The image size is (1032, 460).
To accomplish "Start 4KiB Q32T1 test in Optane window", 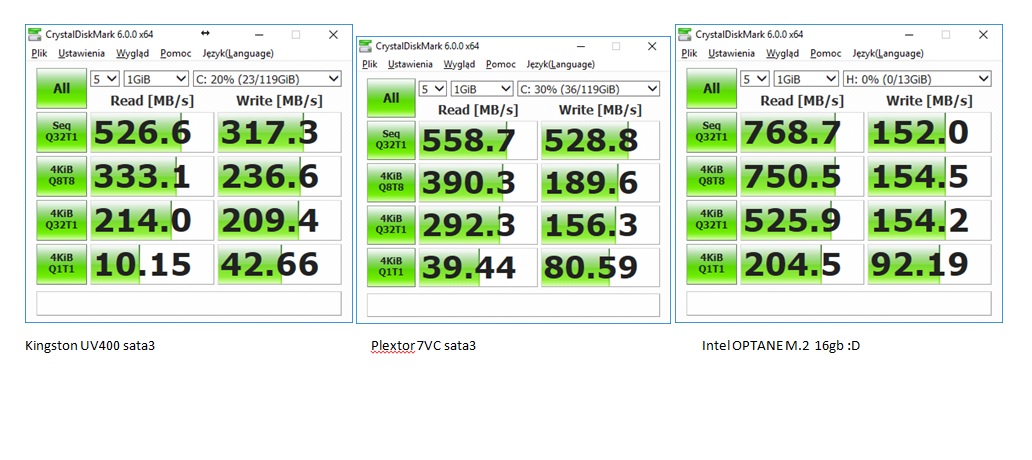I will tap(711, 219).
